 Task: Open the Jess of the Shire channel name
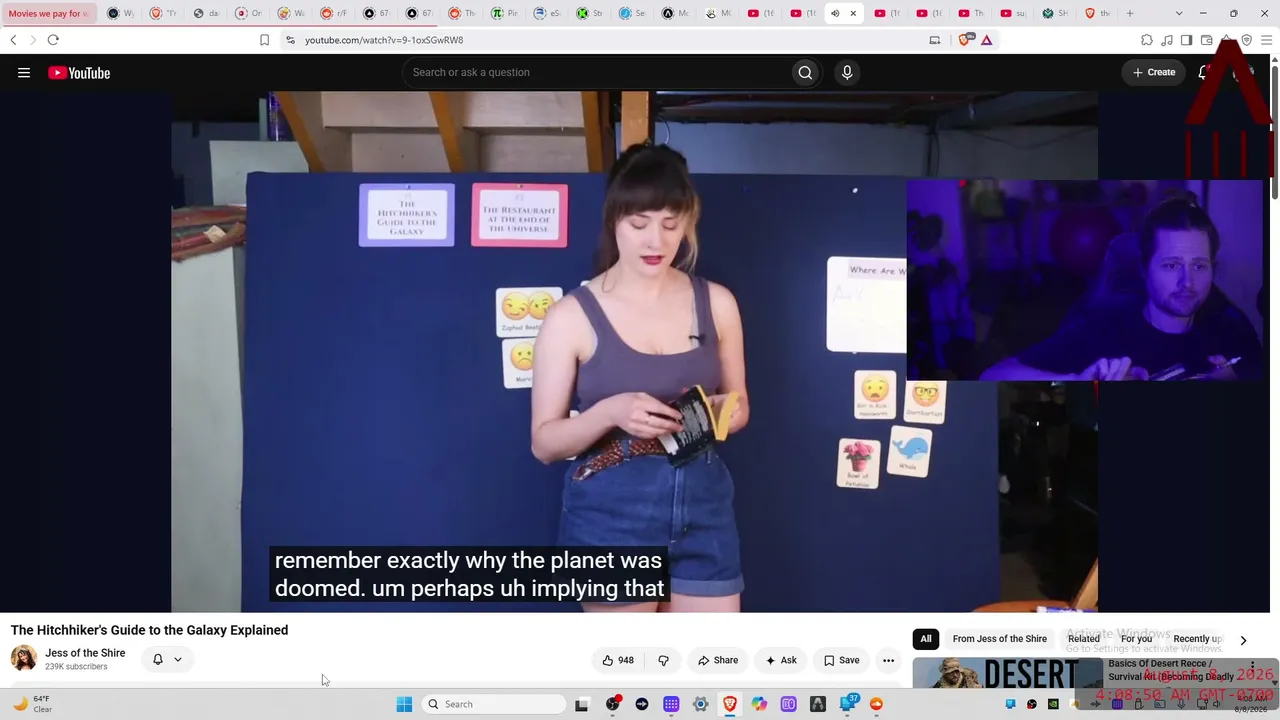(x=85, y=653)
